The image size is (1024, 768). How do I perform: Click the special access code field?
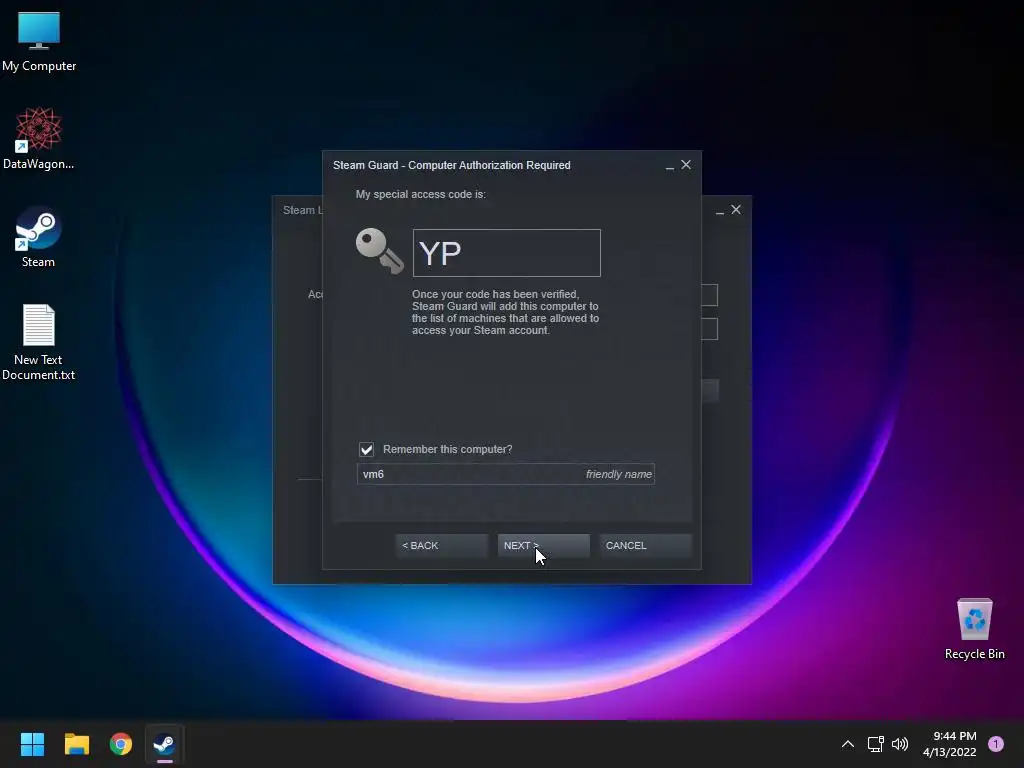[507, 253]
